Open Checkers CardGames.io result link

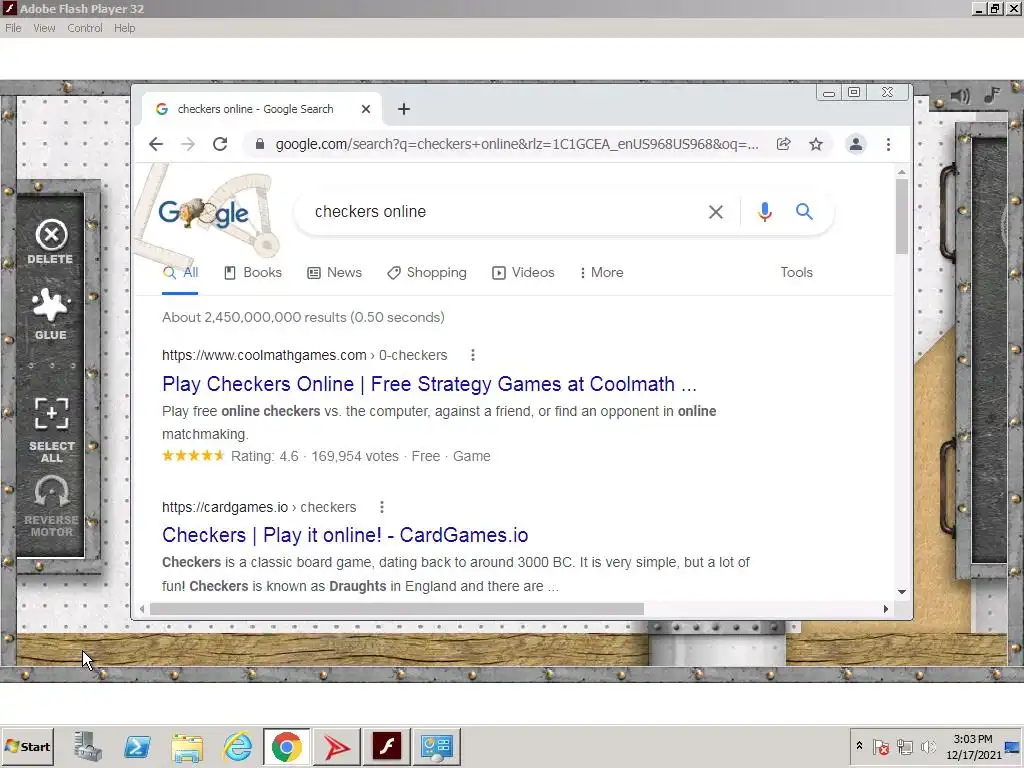tap(345, 535)
